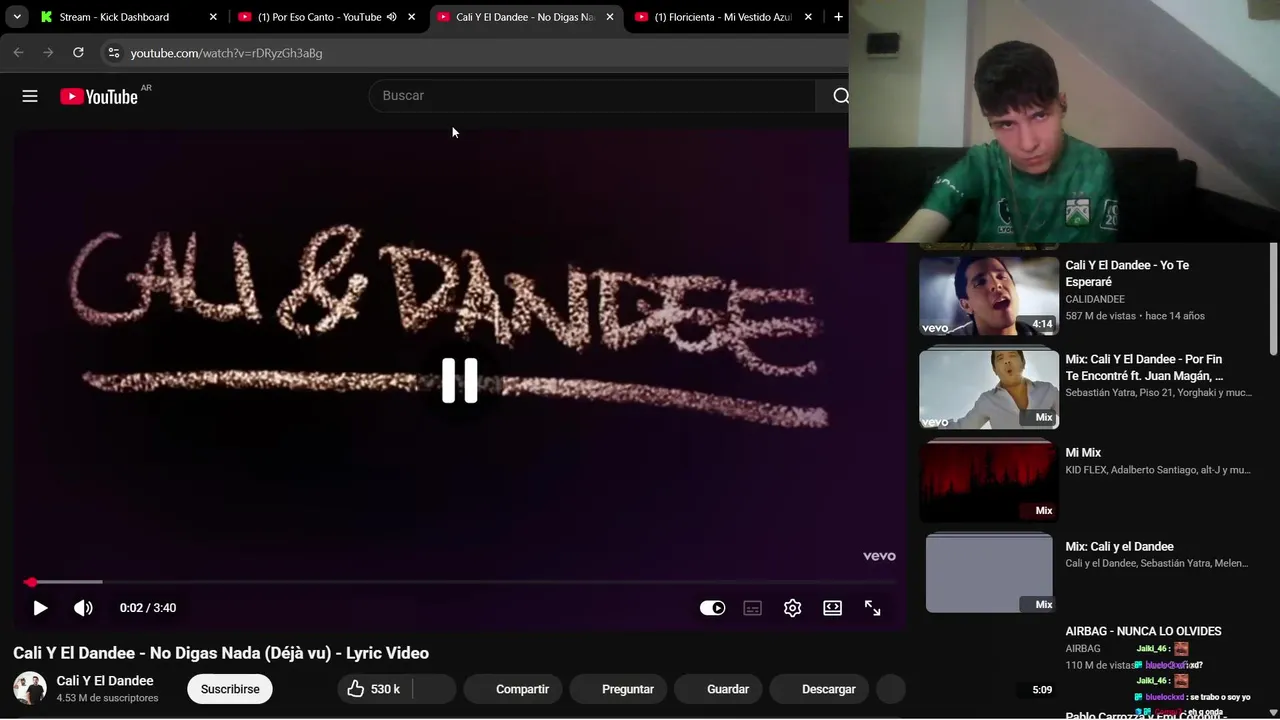Click the browser back arrow
This screenshot has width=1280, height=720.
tap(18, 52)
